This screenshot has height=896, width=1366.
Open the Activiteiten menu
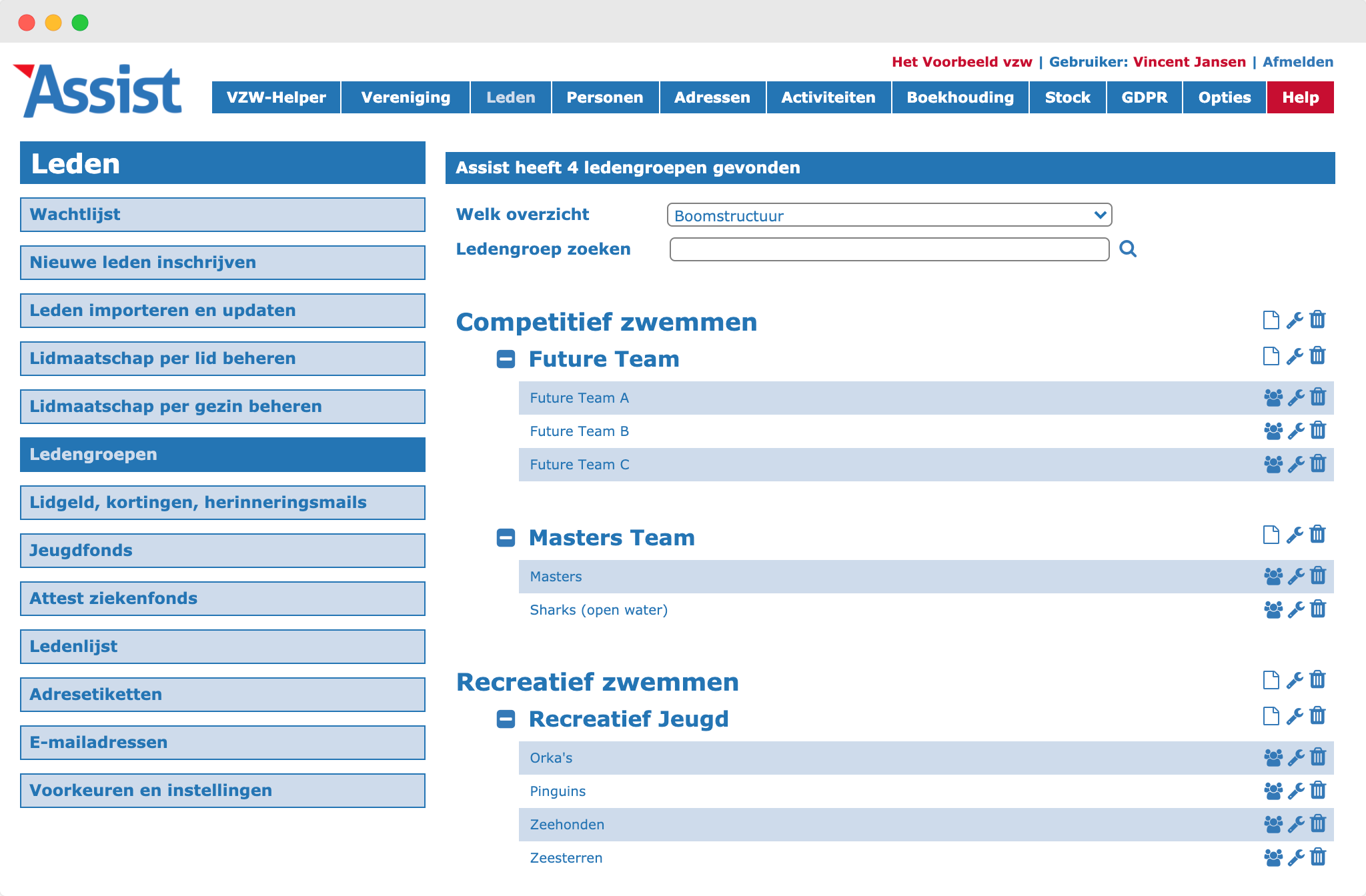pos(828,97)
